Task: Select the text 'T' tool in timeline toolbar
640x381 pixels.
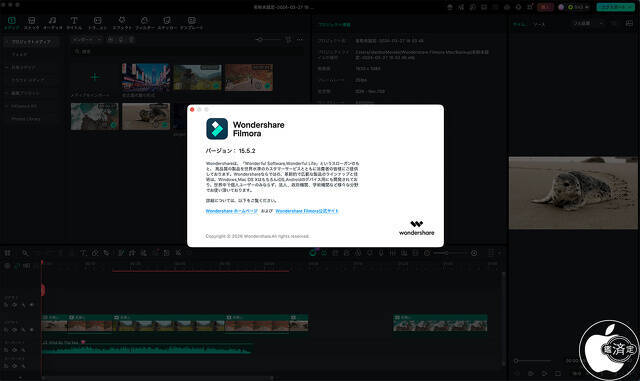Action: click(83, 253)
